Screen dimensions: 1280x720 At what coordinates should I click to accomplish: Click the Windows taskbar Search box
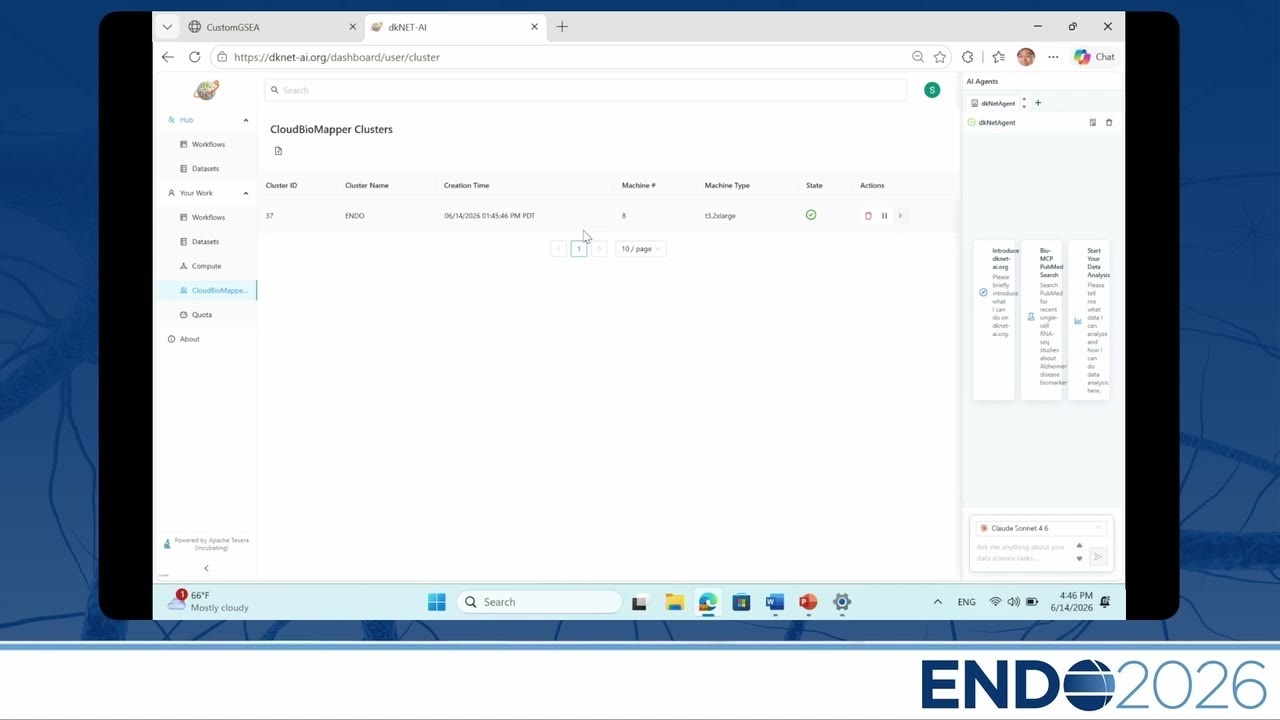click(x=540, y=602)
